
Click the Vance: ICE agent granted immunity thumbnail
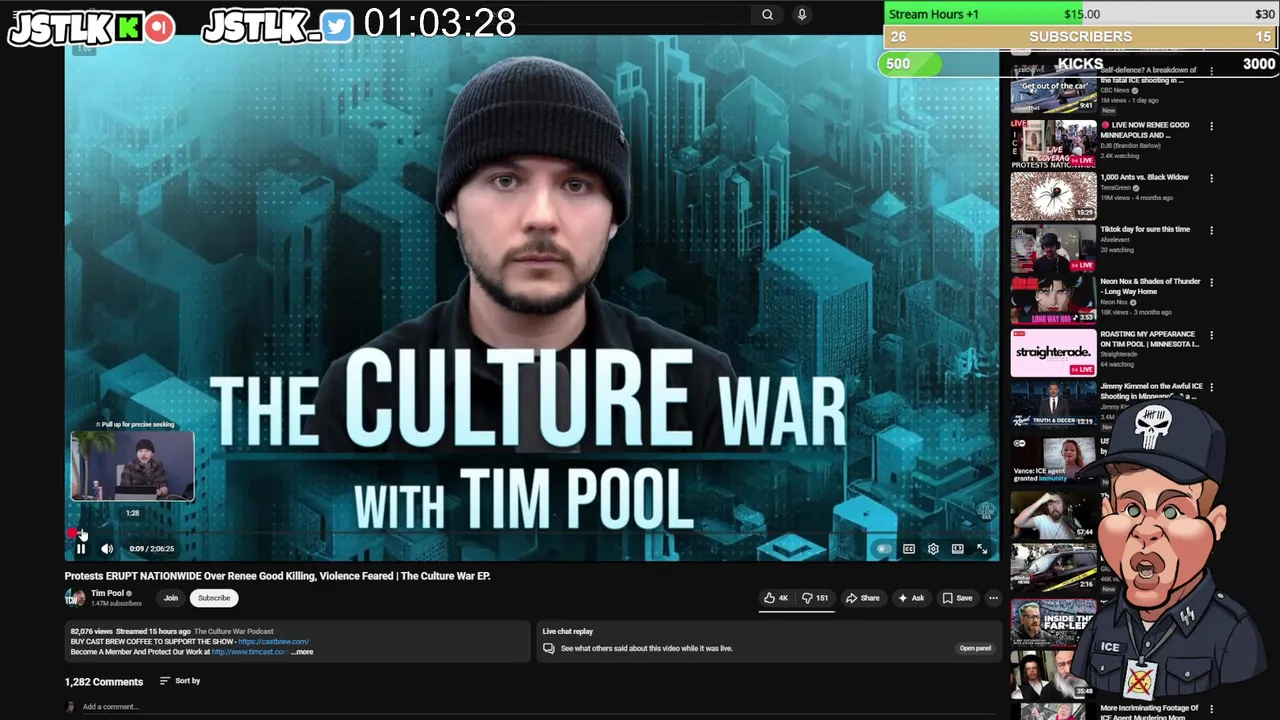(x=1053, y=458)
